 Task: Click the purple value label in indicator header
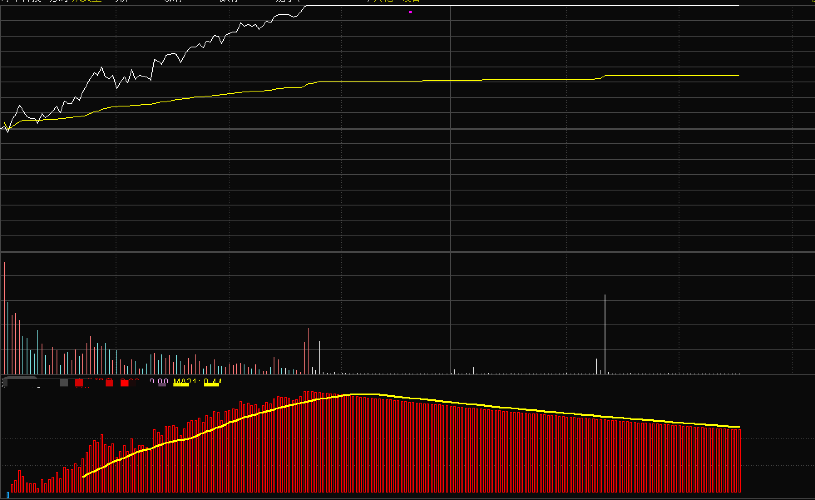click(159, 382)
